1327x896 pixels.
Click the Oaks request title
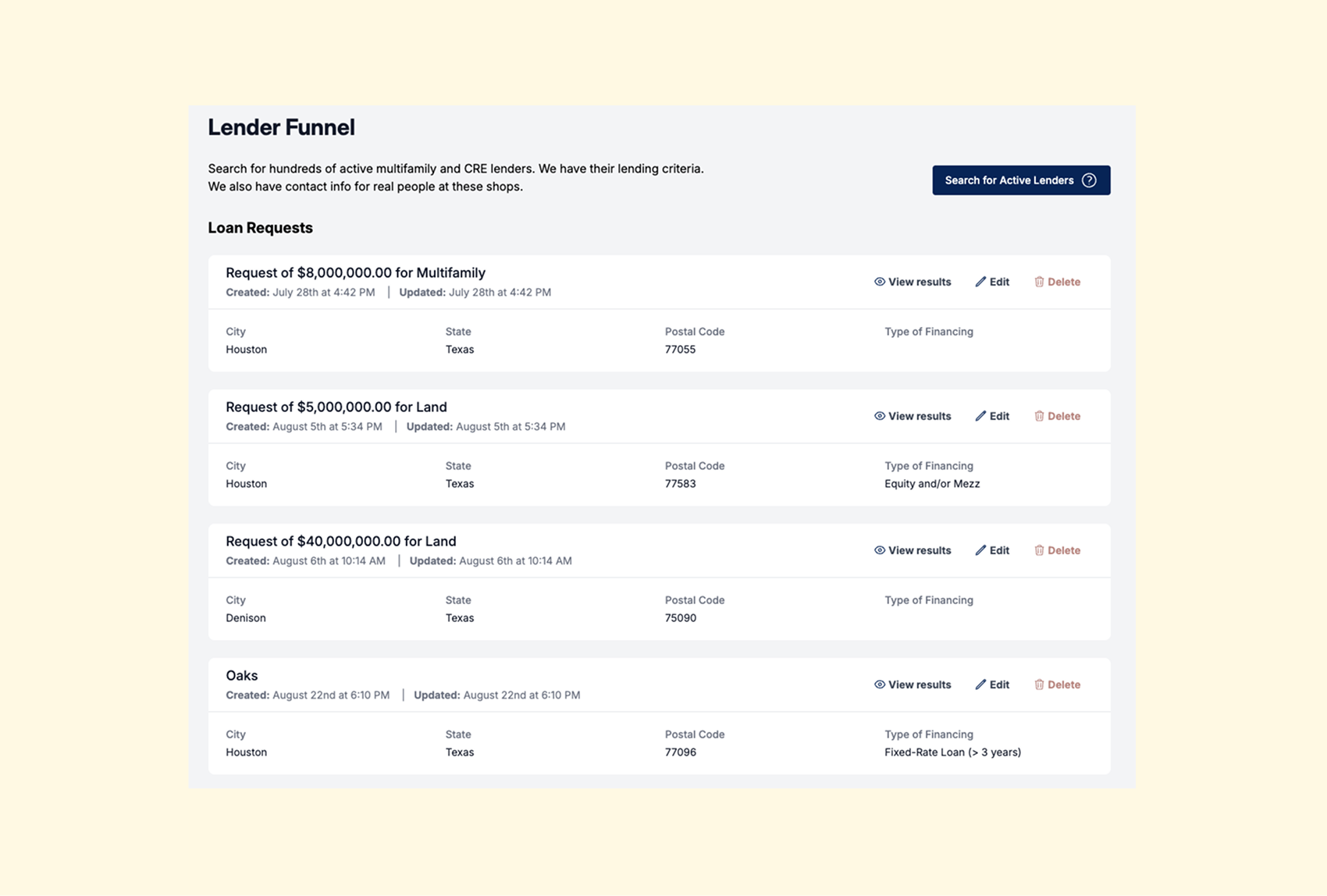tap(241, 675)
